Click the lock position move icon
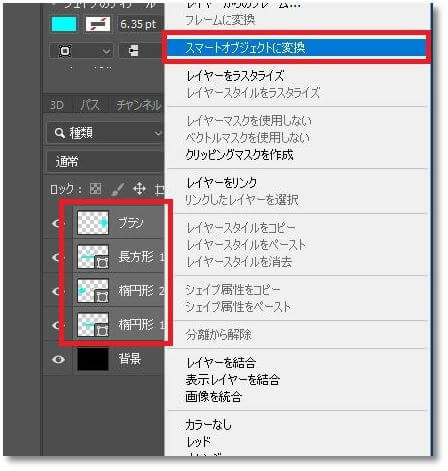This screenshot has width=448, height=471. coord(139,189)
